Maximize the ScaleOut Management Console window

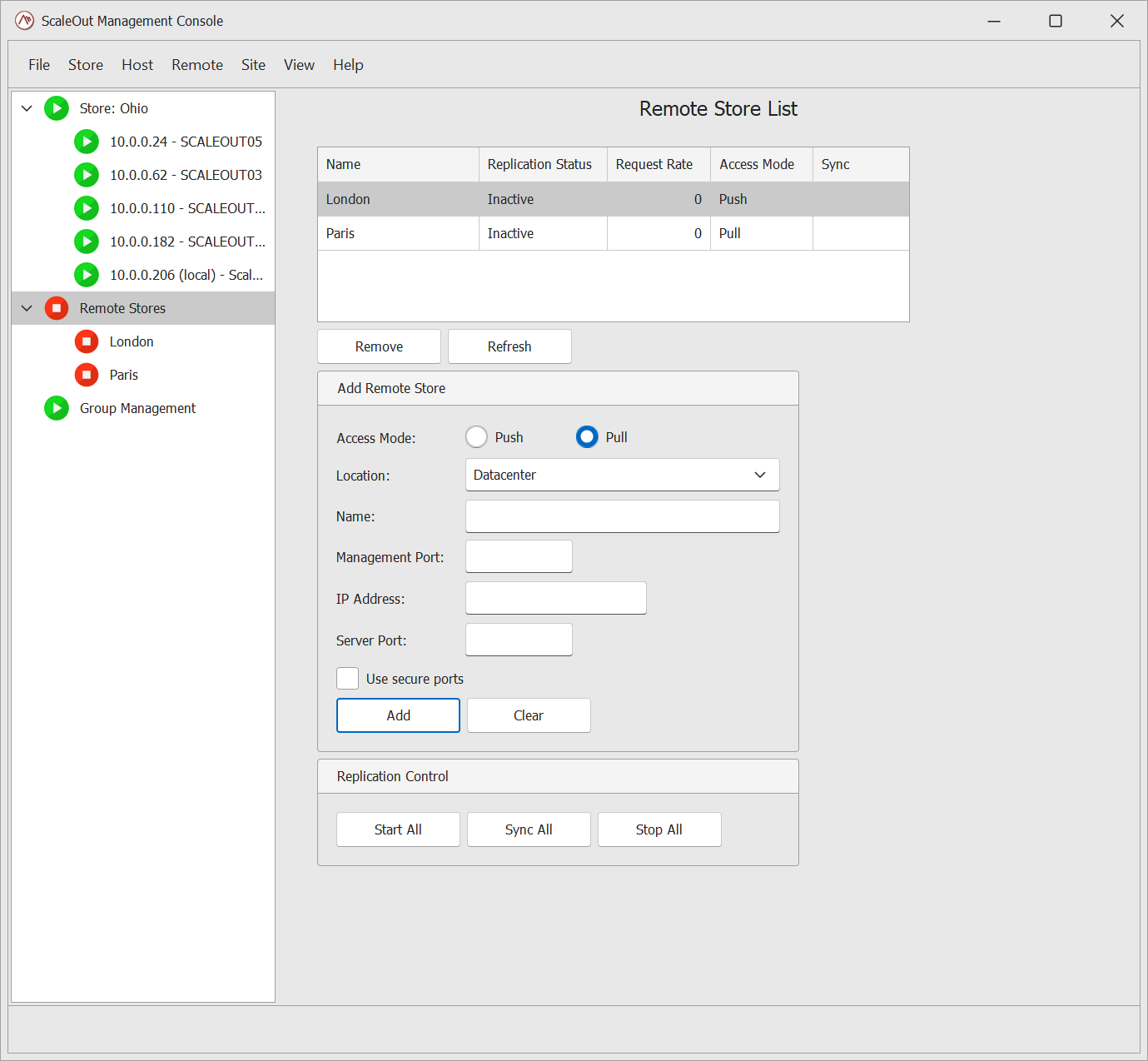coord(1056,21)
